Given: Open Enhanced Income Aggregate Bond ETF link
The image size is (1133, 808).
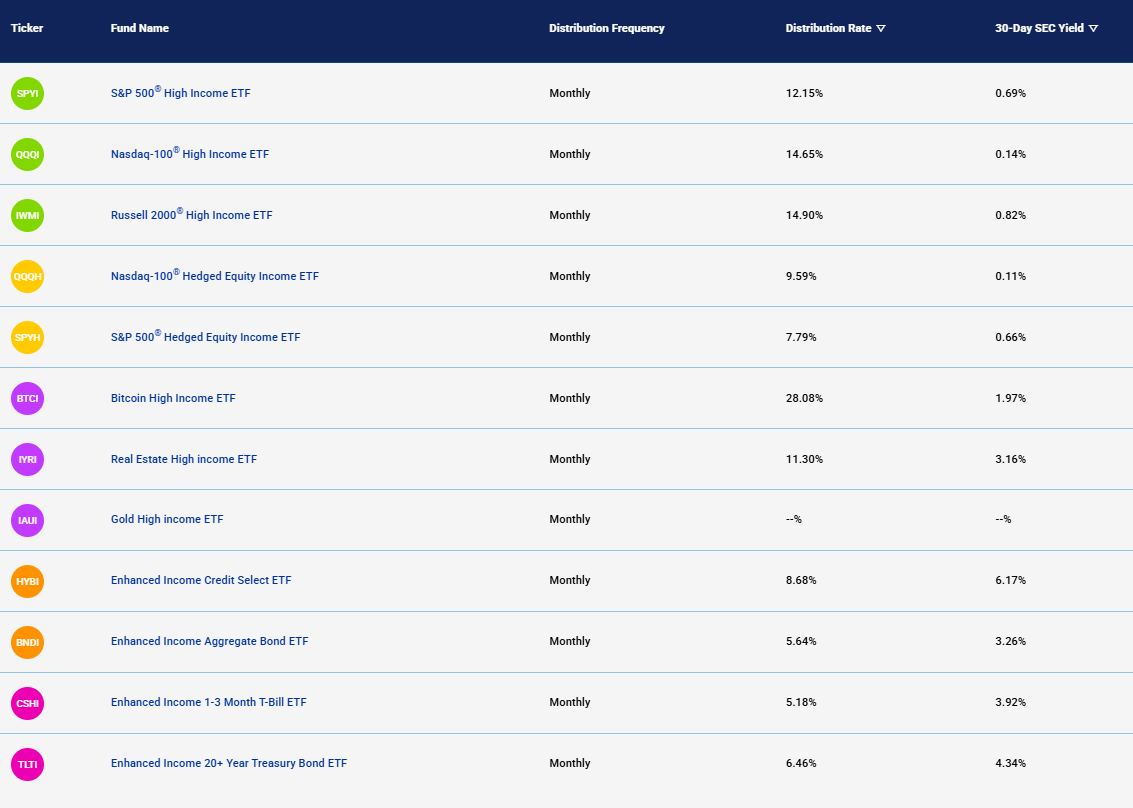Looking at the screenshot, I should (210, 641).
